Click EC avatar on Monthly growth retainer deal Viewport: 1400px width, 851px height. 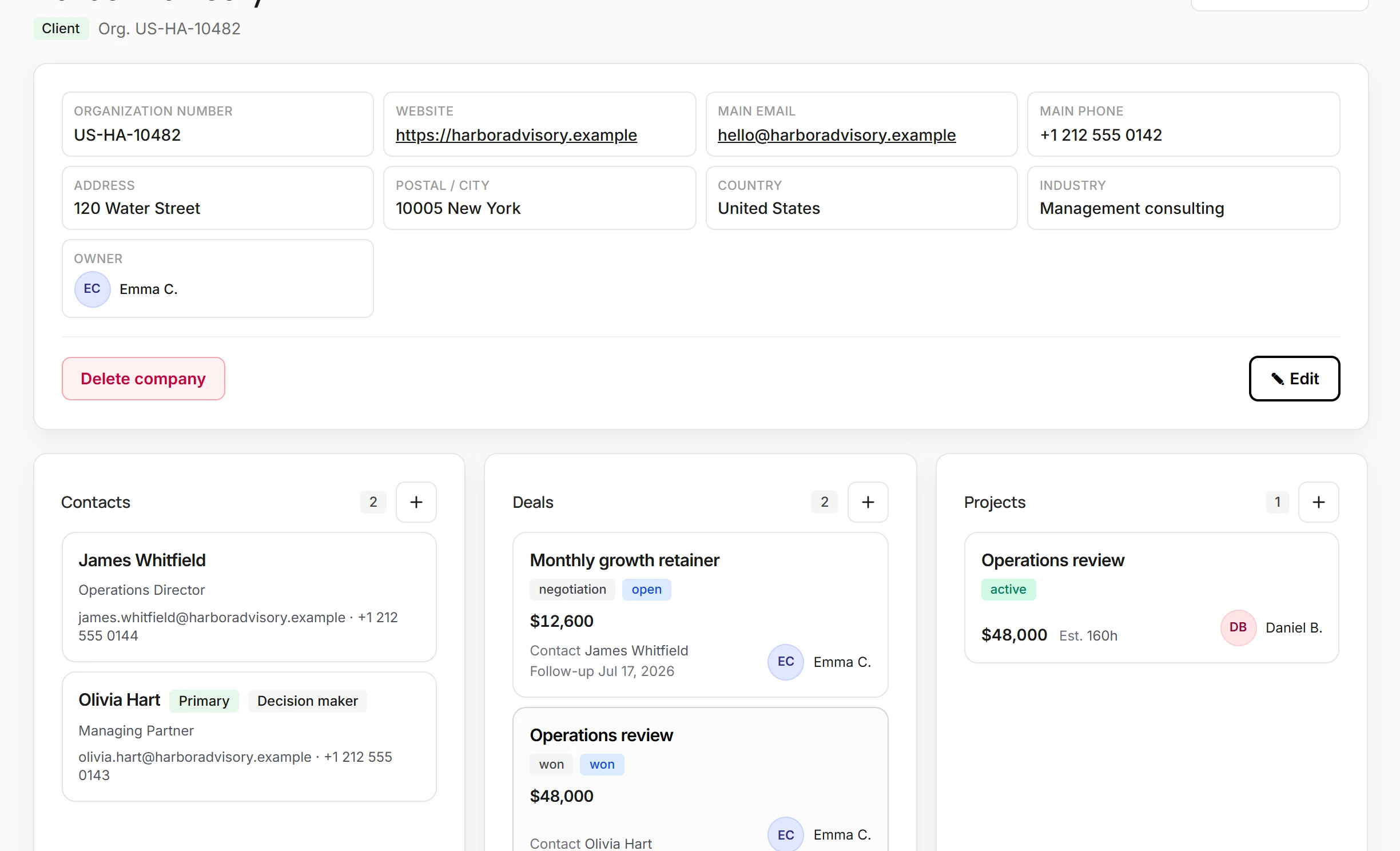click(785, 662)
